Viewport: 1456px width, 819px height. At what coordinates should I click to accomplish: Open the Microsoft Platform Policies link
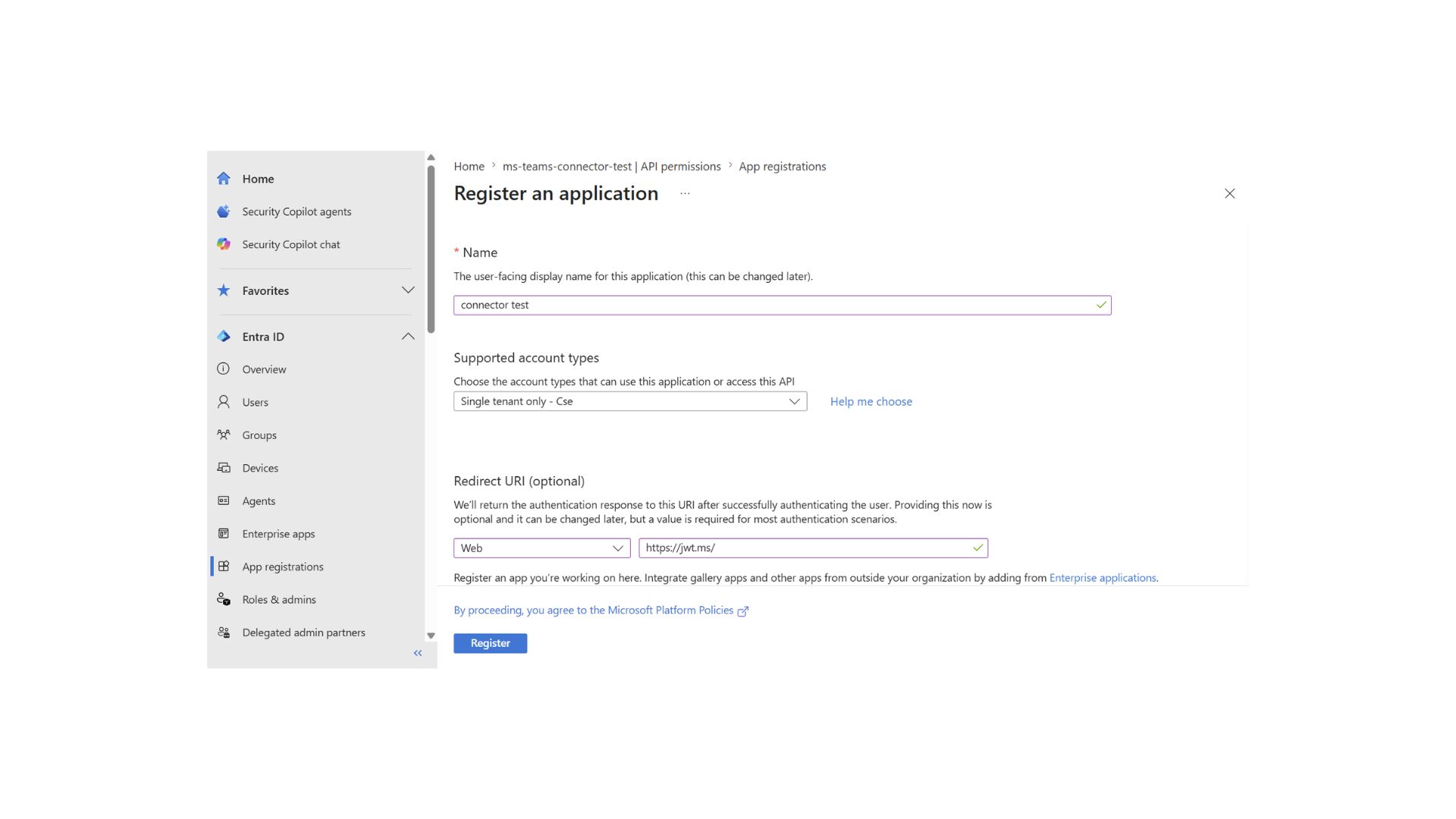tap(593, 610)
